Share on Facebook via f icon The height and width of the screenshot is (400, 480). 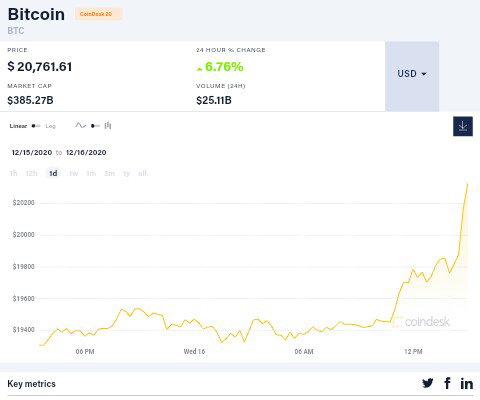(447, 383)
